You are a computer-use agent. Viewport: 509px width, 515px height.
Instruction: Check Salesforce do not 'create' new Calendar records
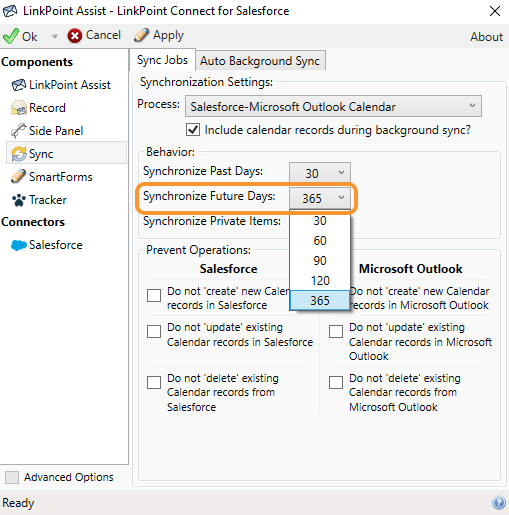[154, 295]
